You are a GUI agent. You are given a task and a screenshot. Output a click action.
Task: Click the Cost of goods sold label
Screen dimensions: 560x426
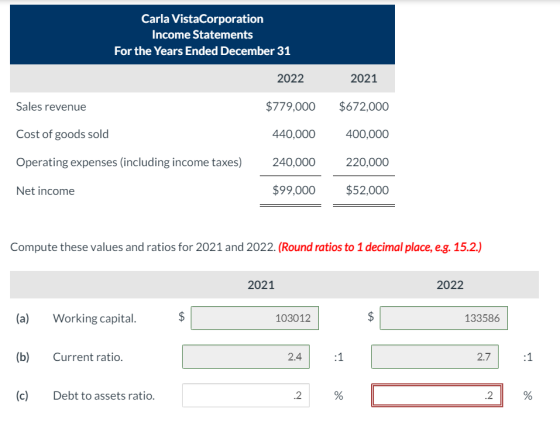coord(62,134)
